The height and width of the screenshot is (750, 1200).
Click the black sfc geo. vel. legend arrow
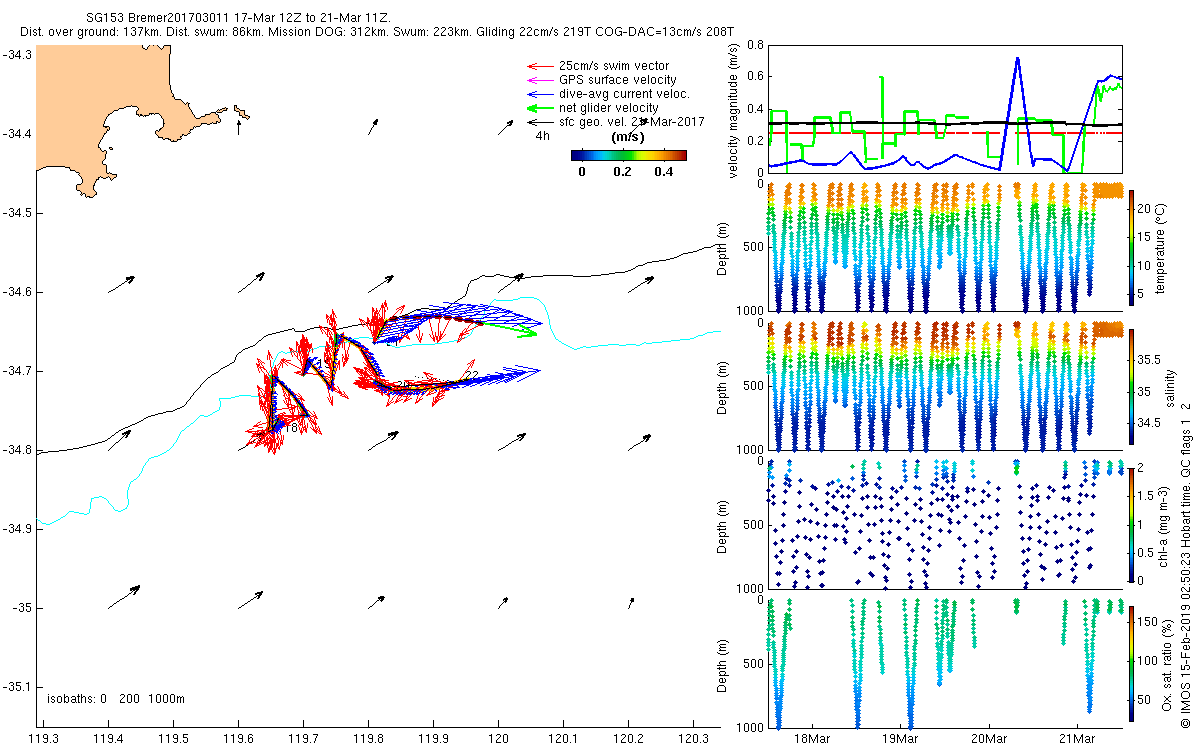click(x=539, y=122)
